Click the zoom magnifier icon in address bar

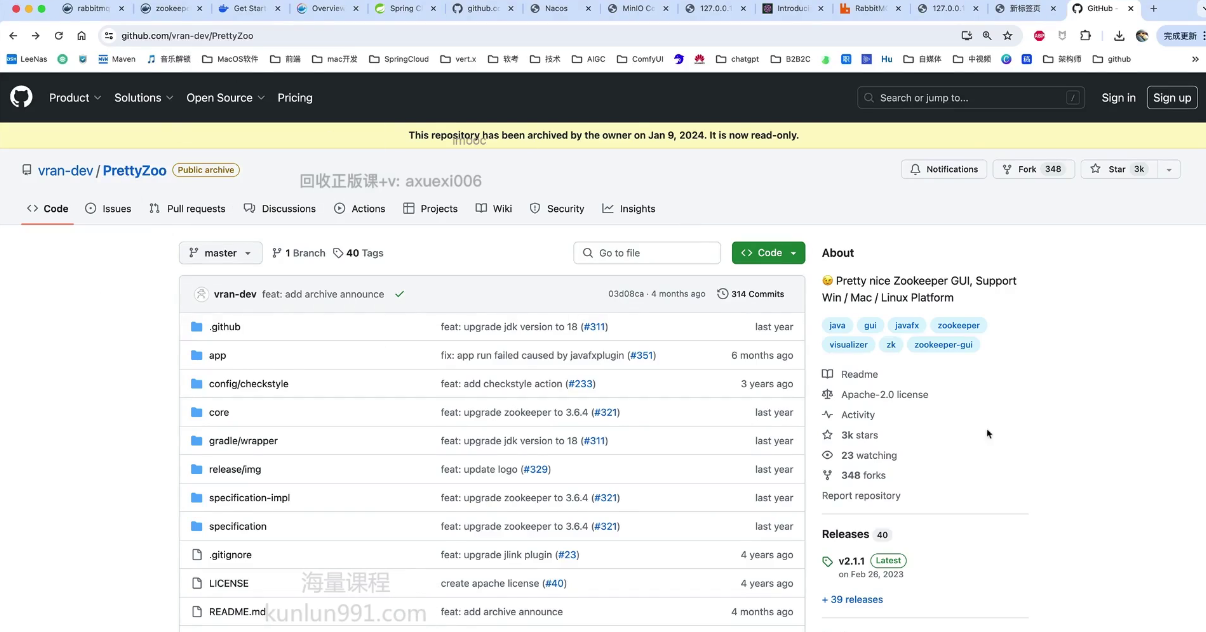[987, 35]
